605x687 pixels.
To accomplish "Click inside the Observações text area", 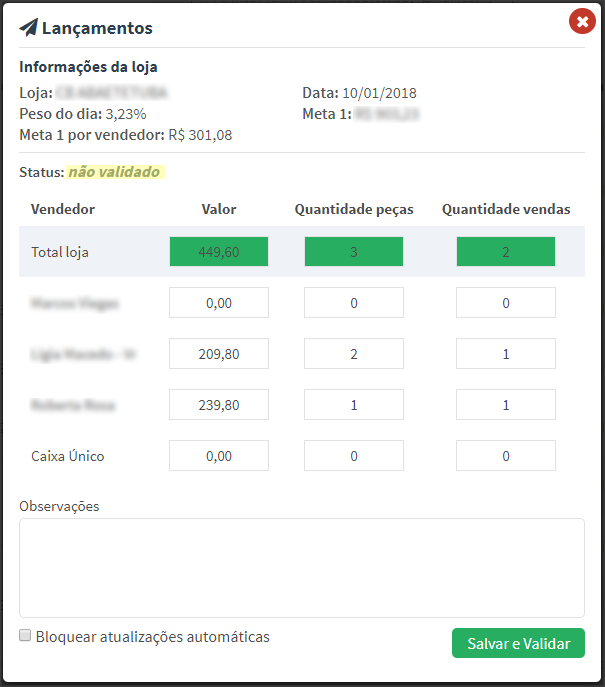I will [x=301, y=567].
